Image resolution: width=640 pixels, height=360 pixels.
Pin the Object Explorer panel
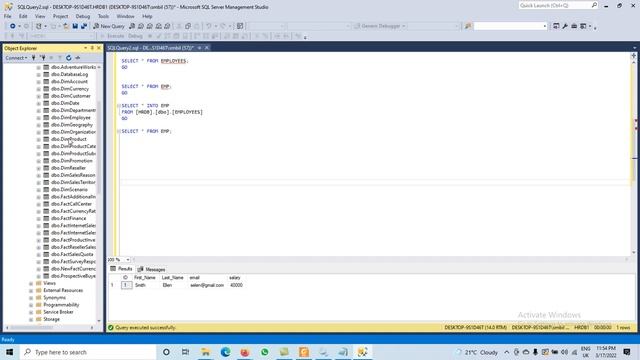92,48
